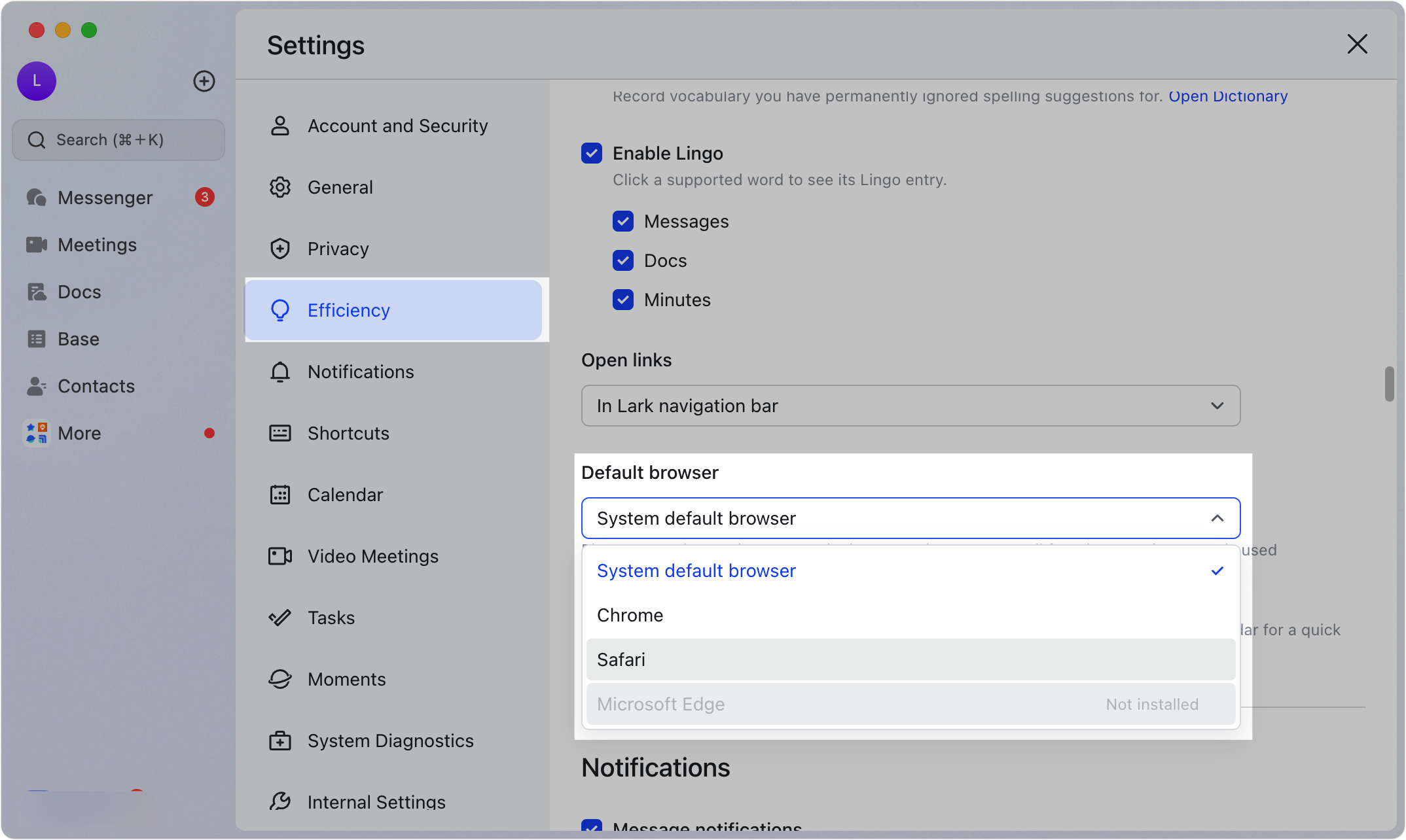The width and height of the screenshot is (1406, 840).
Task: Collapse the Default browser dropdown
Action: coord(1216,517)
